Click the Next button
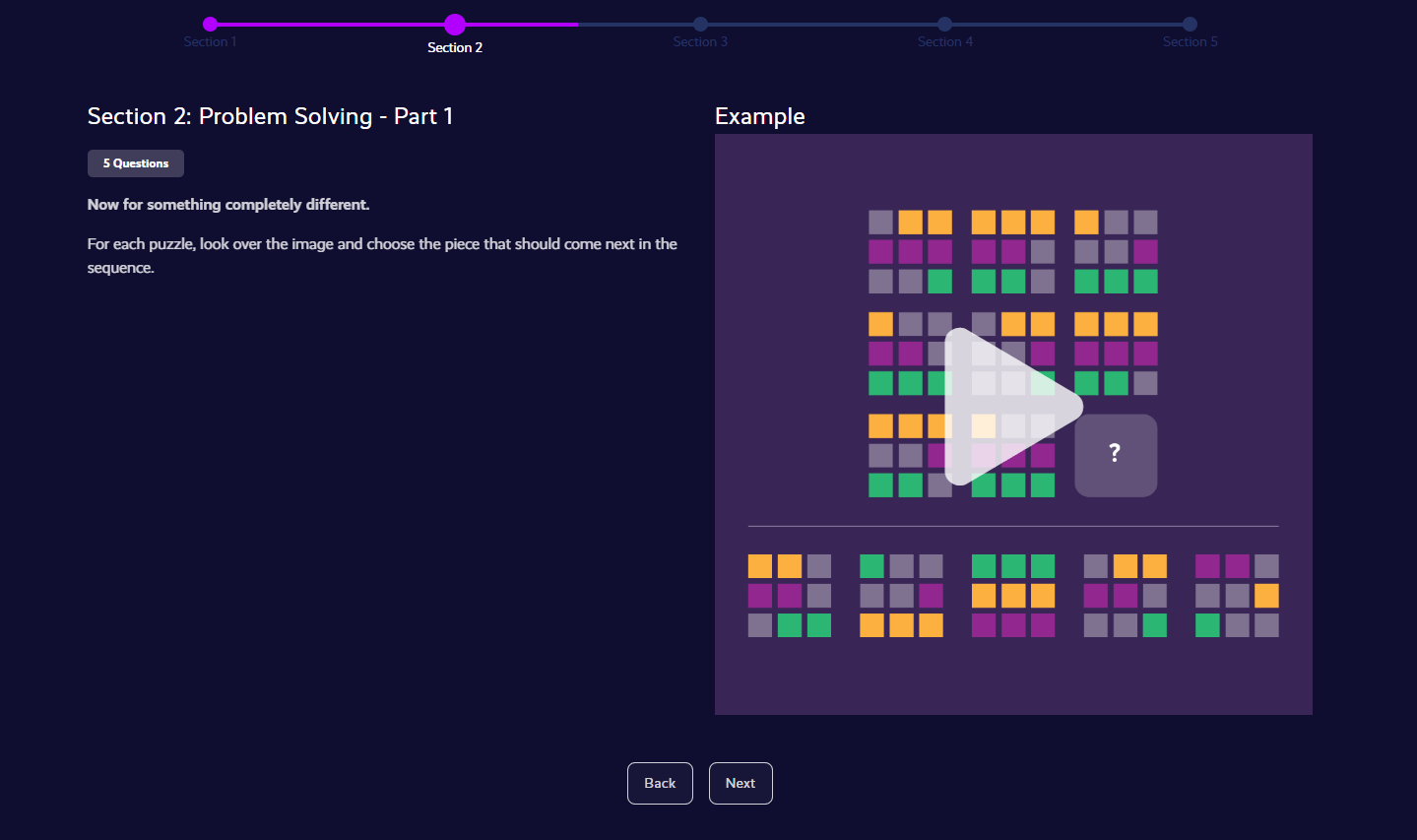This screenshot has width=1417, height=840. click(741, 783)
